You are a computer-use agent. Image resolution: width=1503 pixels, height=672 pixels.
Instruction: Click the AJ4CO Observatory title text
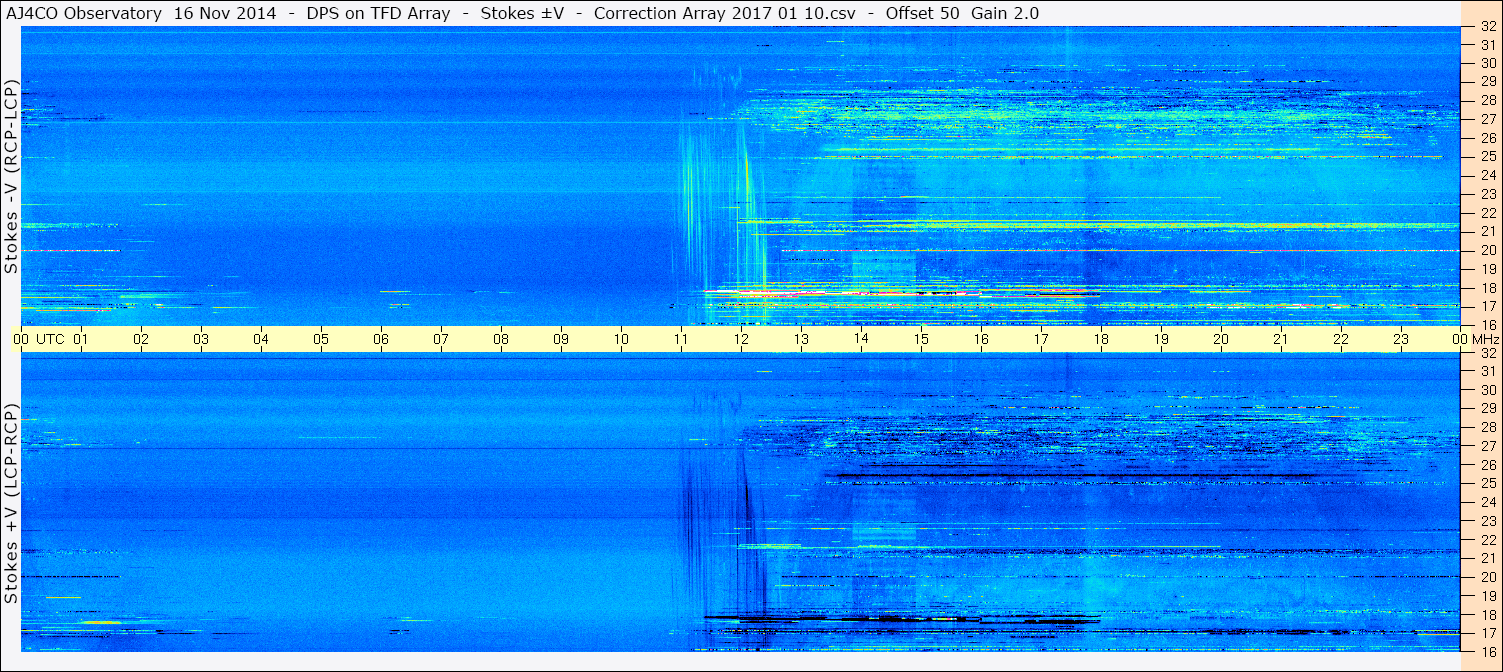click(x=83, y=13)
